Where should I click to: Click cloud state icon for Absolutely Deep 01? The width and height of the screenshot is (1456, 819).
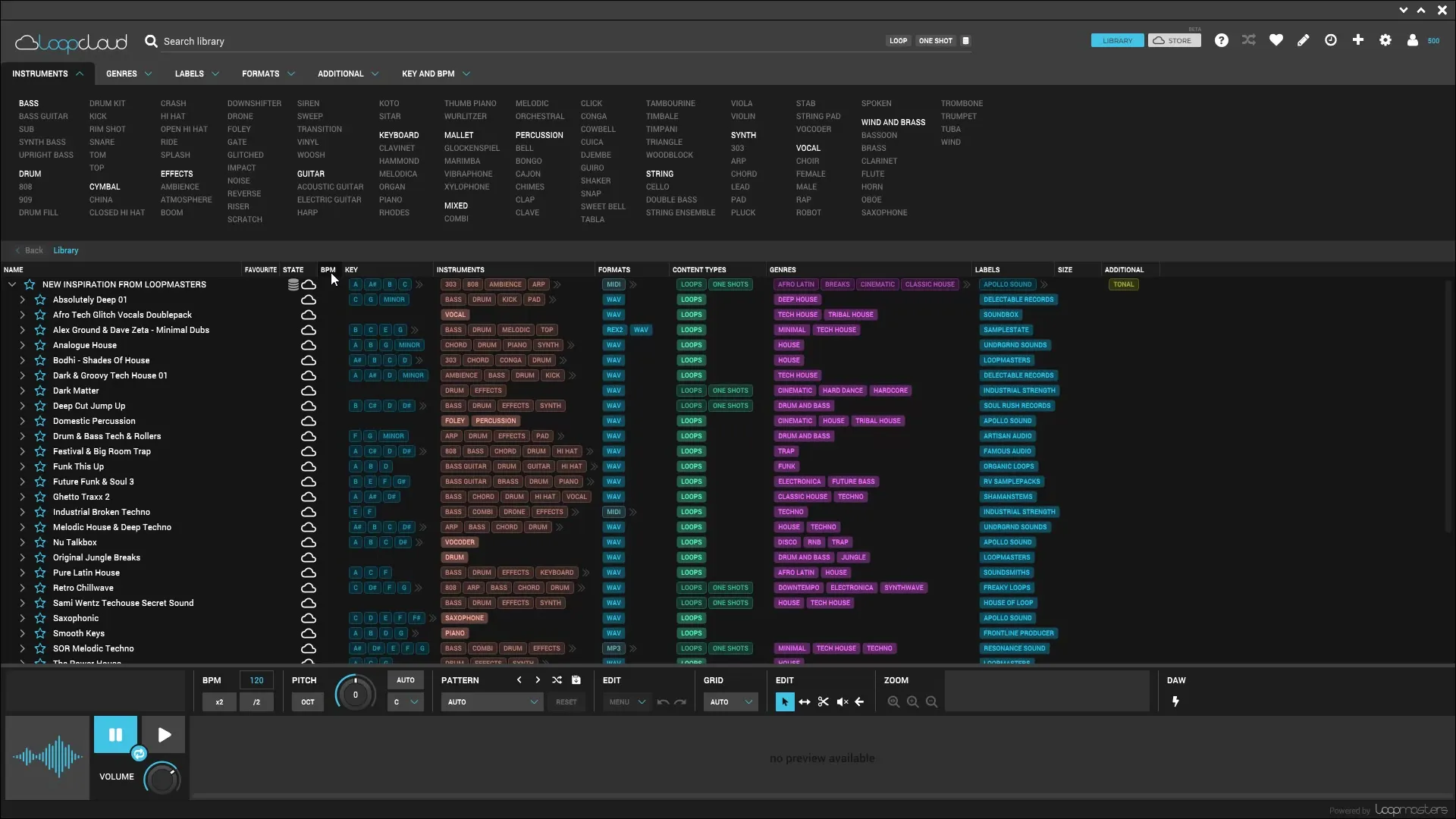coord(309,300)
